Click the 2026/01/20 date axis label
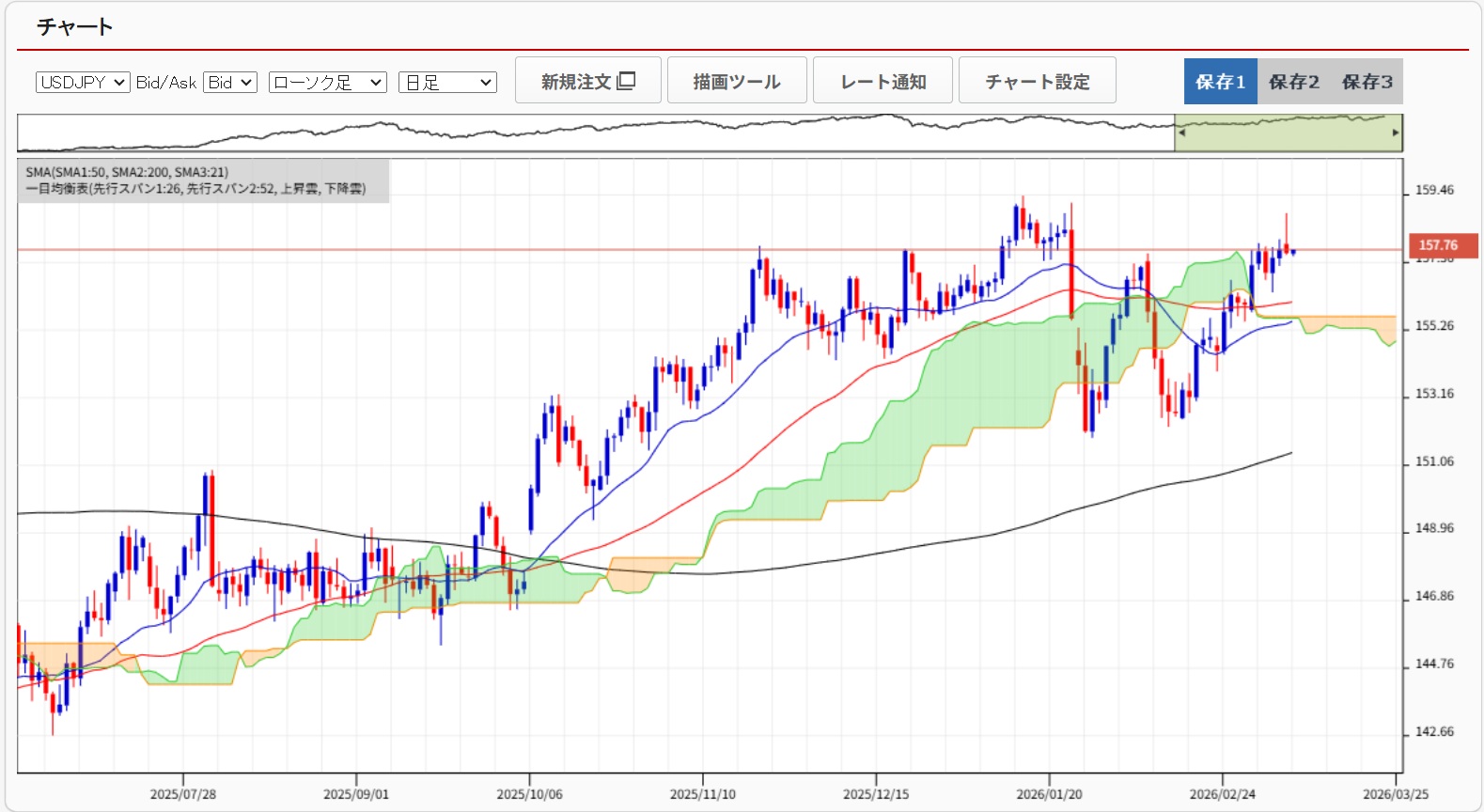 click(x=1049, y=794)
